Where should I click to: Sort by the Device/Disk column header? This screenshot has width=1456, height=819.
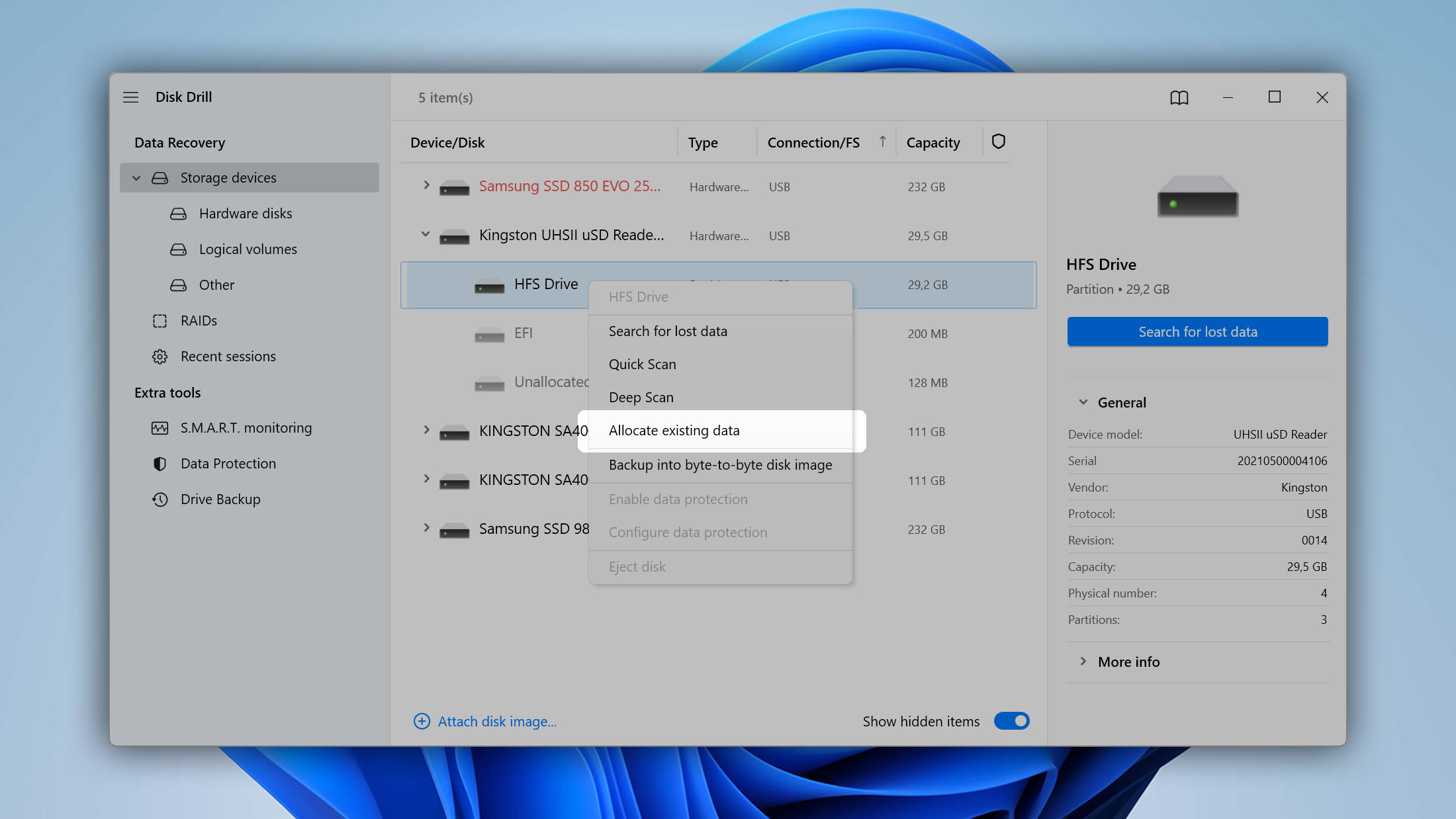point(447,143)
